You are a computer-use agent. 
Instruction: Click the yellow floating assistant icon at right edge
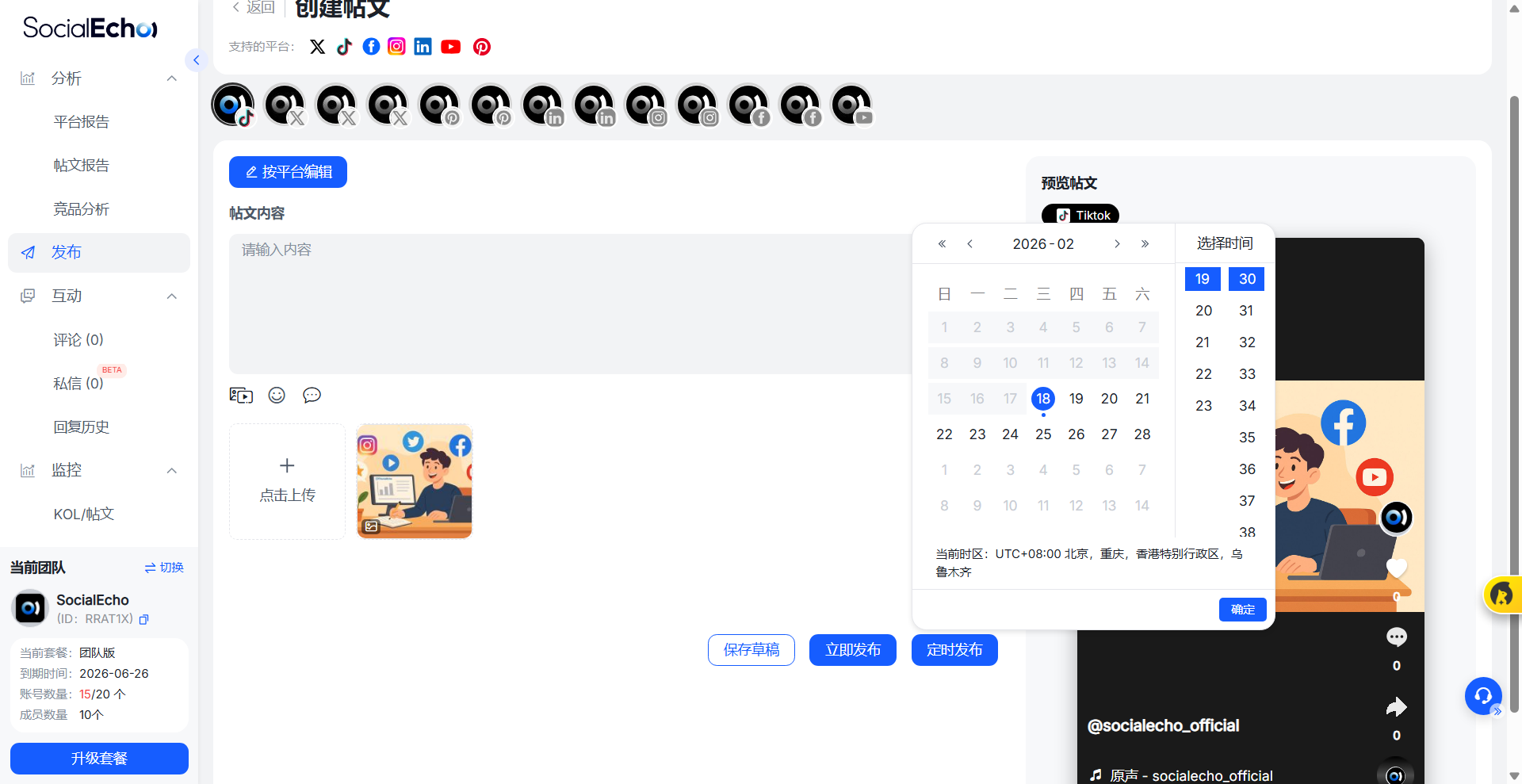[x=1502, y=594]
